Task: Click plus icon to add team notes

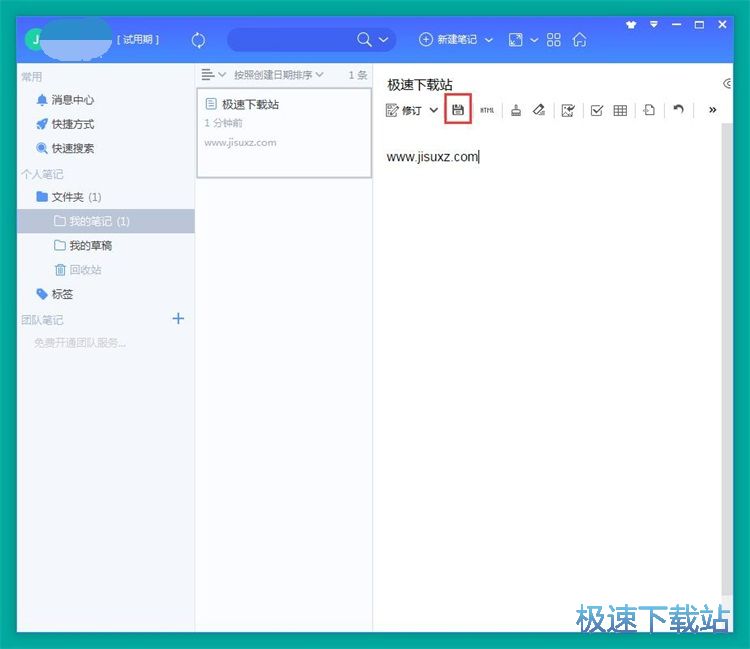Action: coord(178,319)
